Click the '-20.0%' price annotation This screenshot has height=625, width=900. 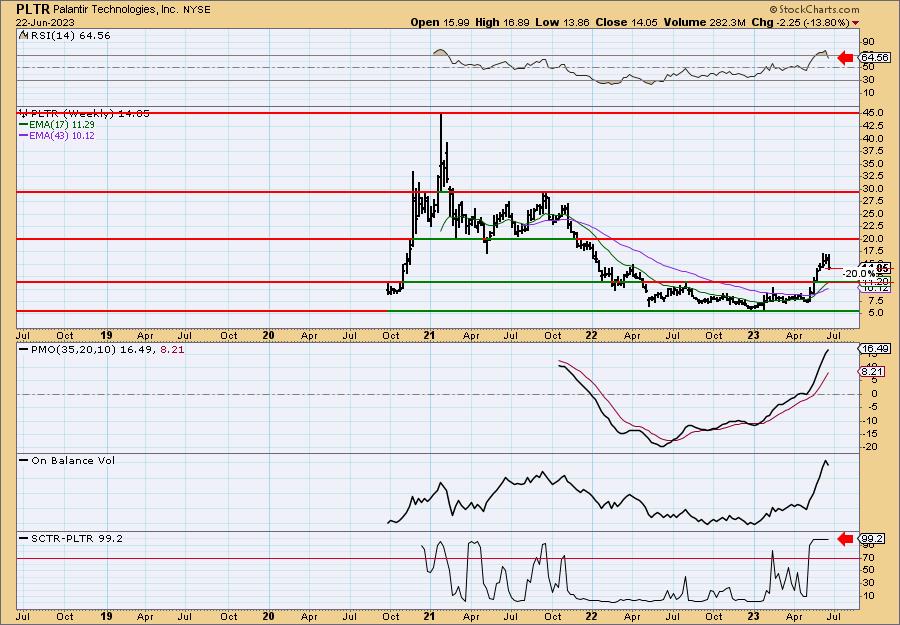click(x=858, y=274)
